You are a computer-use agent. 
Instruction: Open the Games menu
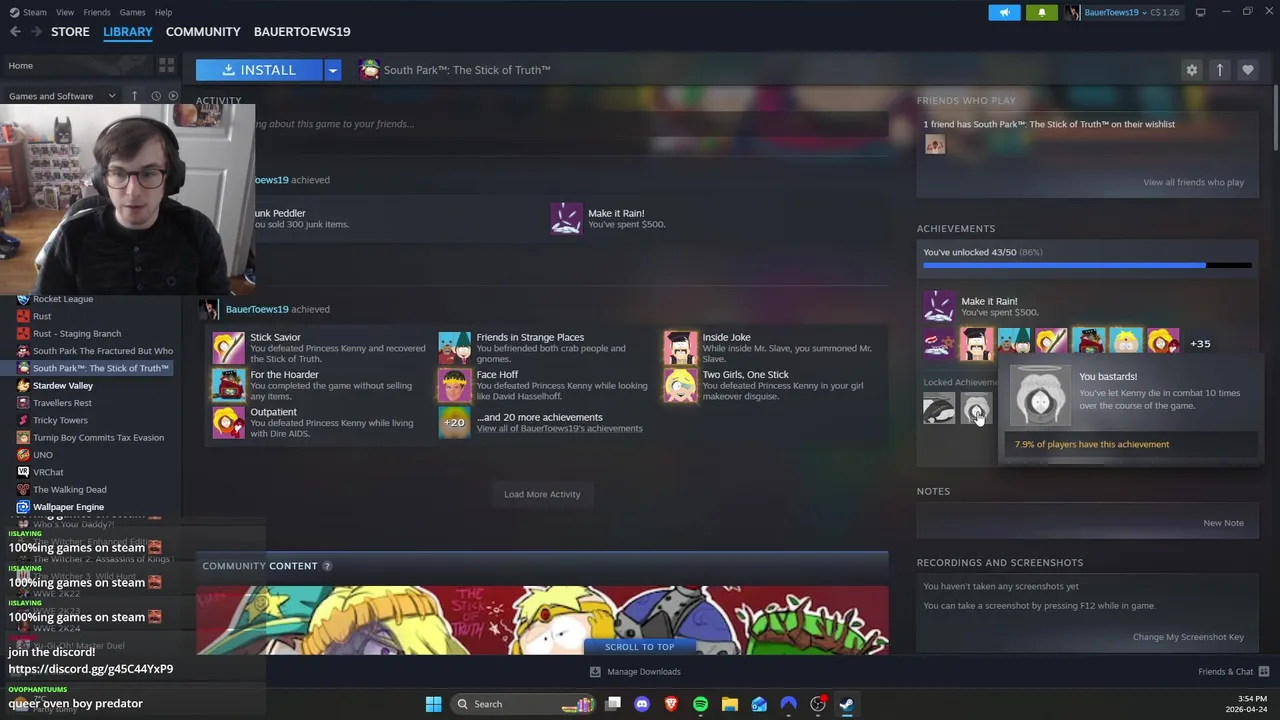pyautogui.click(x=132, y=12)
